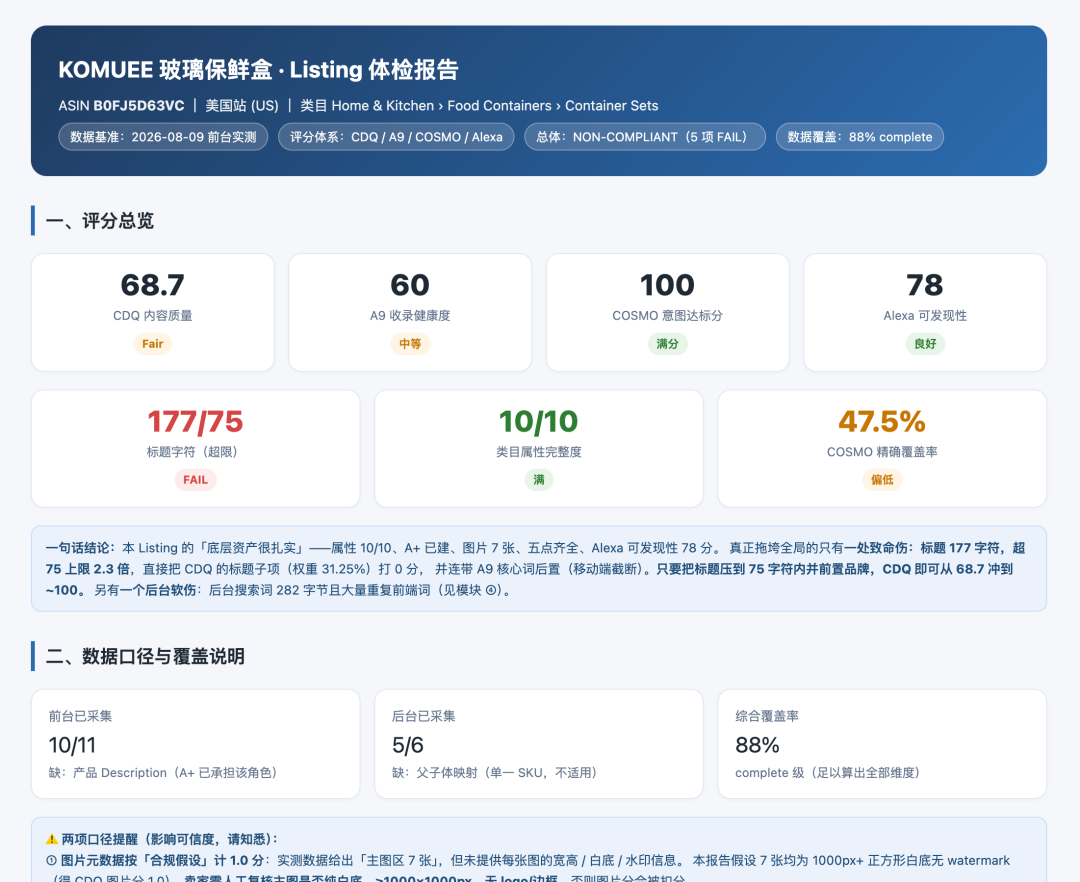The width and height of the screenshot is (1080, 882).
Task: Click the 数据基准 2026-08-09 pill
Action: tap(163, 136)
